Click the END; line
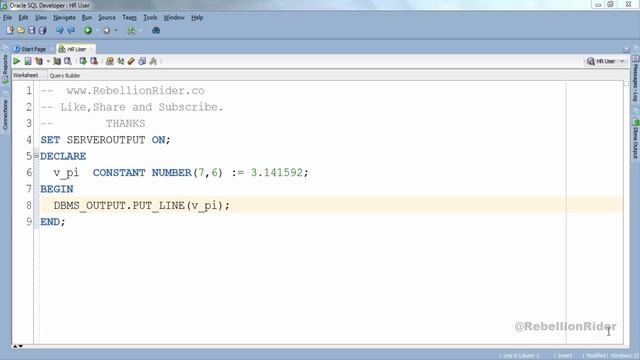Image resolution: width=640 pixels, height=360 pixels. point(53,222)
